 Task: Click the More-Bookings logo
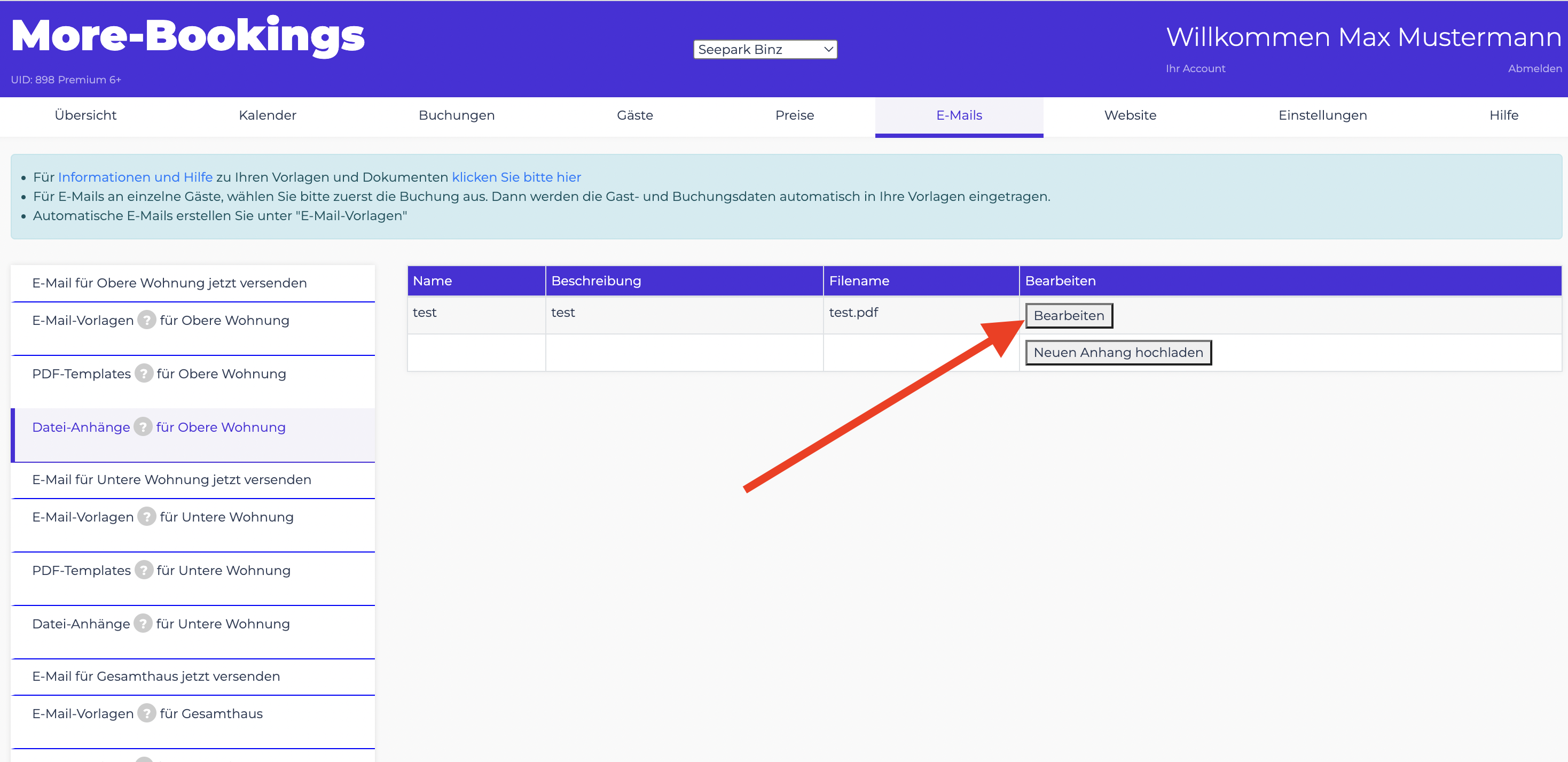(187, 36)
